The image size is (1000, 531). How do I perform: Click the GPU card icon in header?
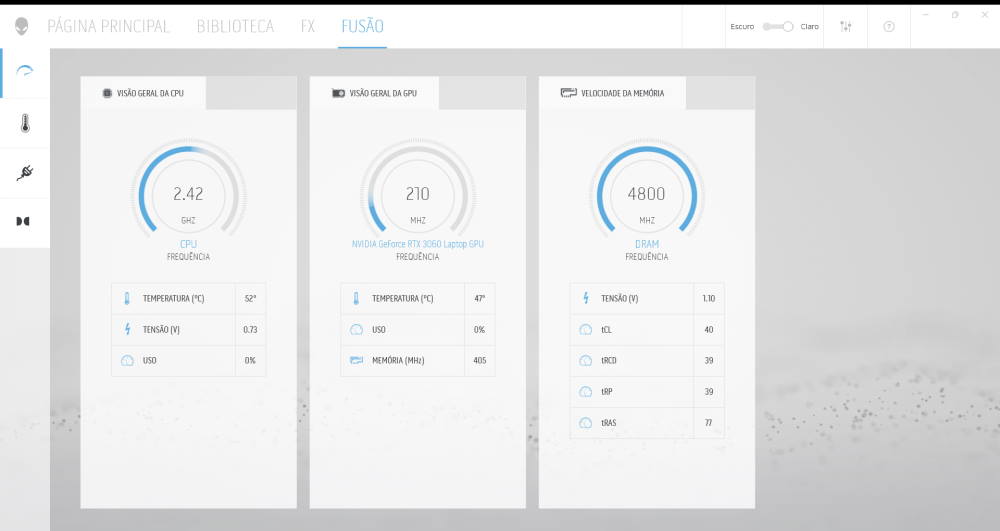click(338, 93)
